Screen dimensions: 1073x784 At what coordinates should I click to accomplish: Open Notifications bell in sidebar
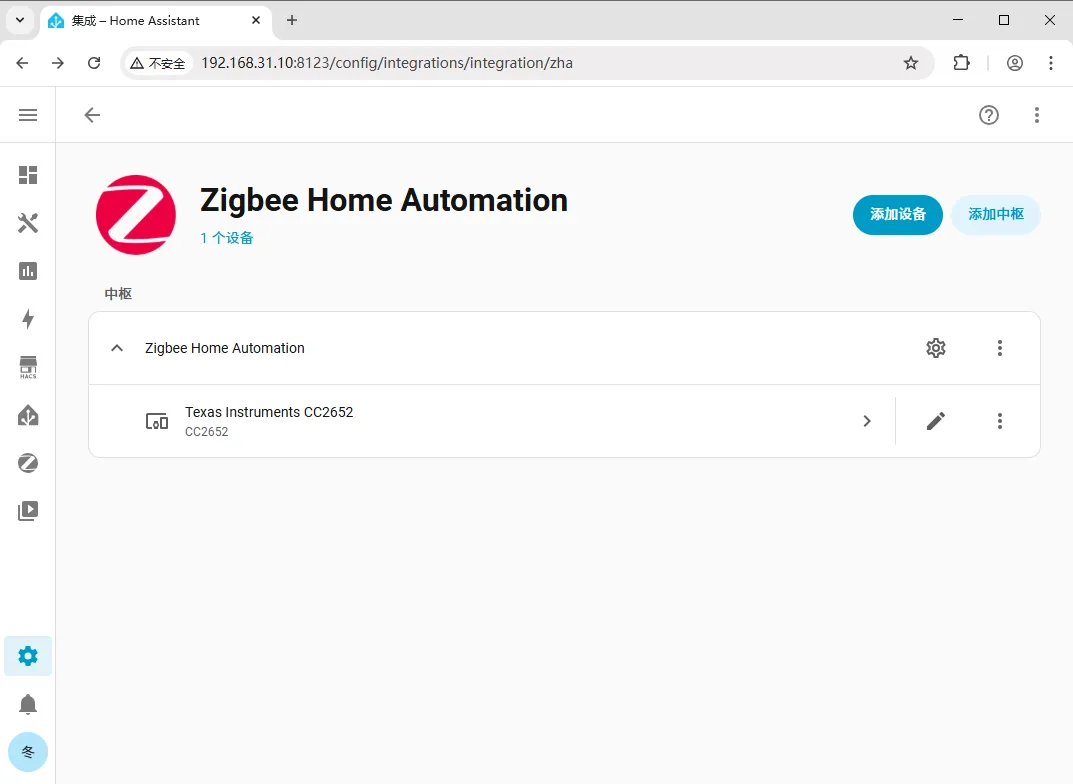[x=28, y=704]
